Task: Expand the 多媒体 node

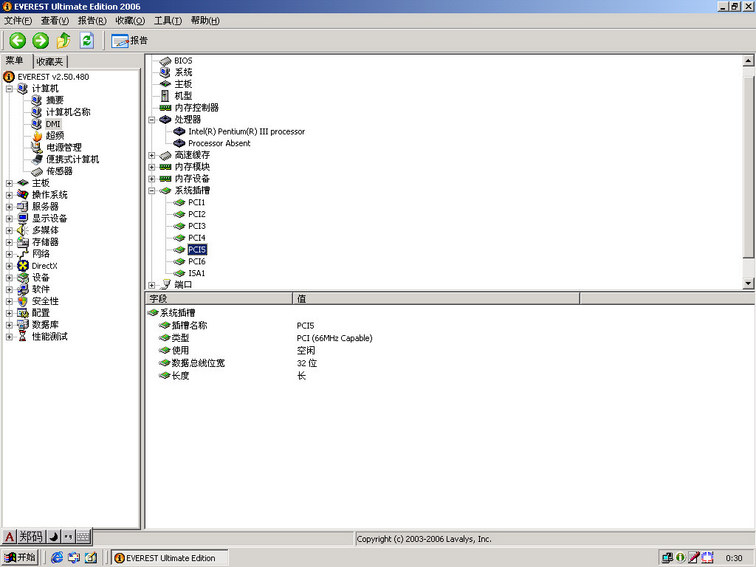Action: pyautogui.click(x=9, y=230)
